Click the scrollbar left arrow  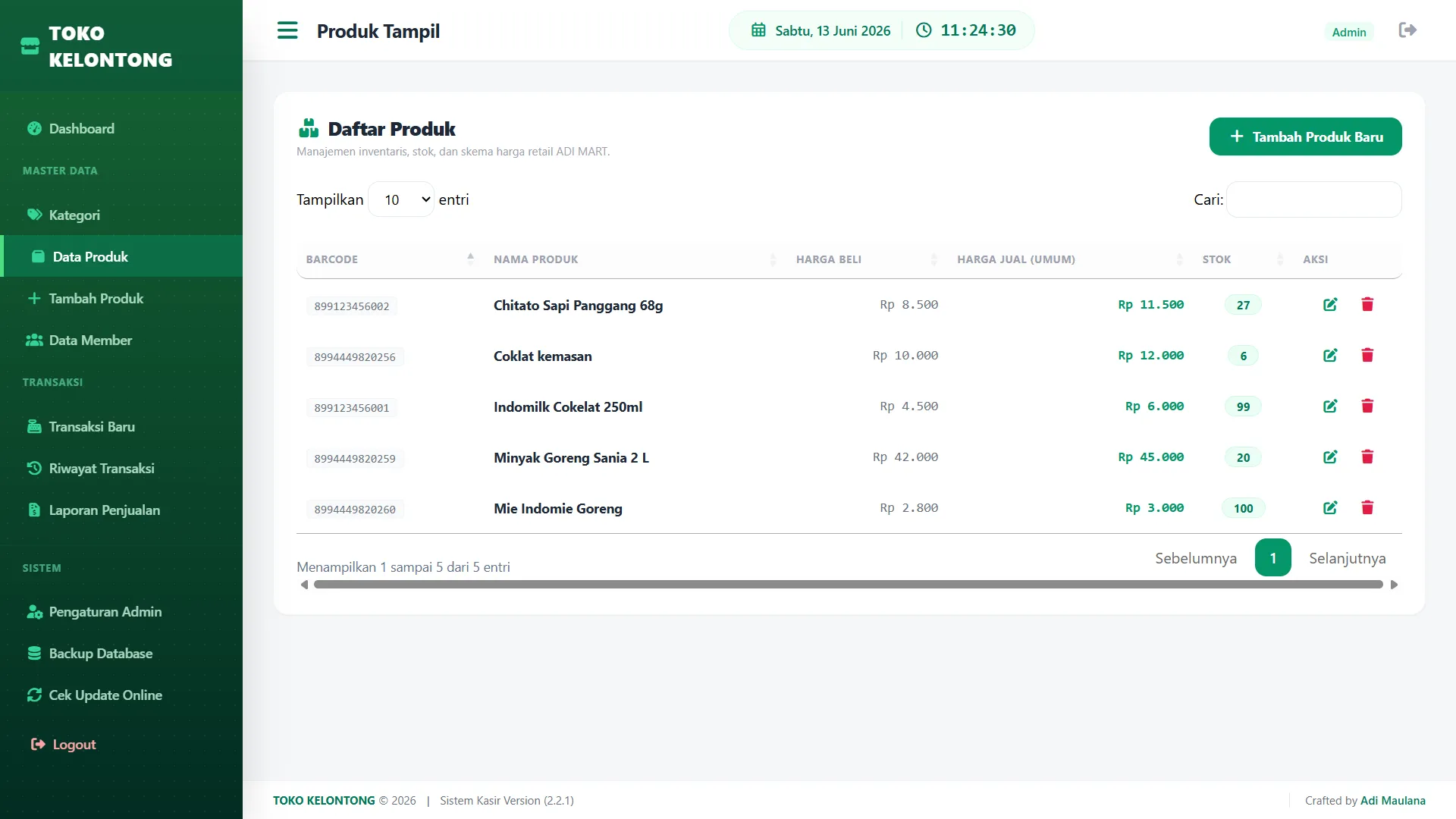tap(304, 585)
